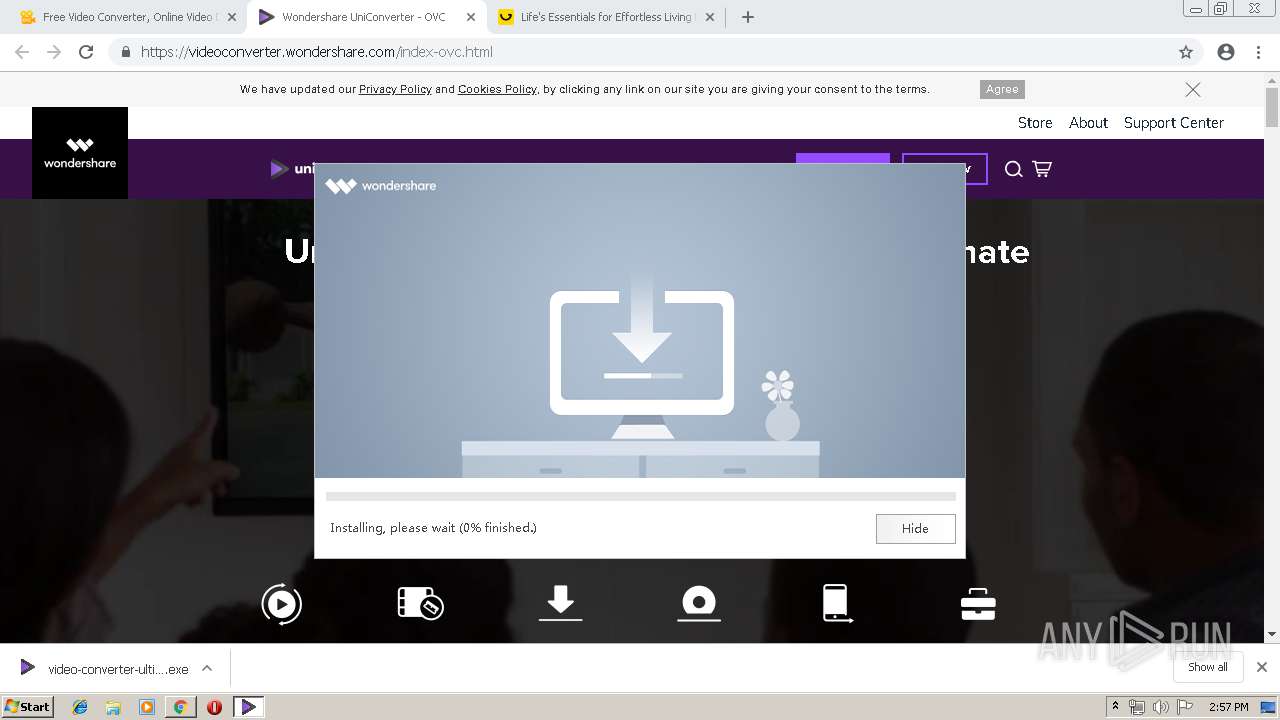This screenshot has height=720, width=1280.
Task: Click the page scrollbar up arrow
Action: click(x=1272, y=79)
